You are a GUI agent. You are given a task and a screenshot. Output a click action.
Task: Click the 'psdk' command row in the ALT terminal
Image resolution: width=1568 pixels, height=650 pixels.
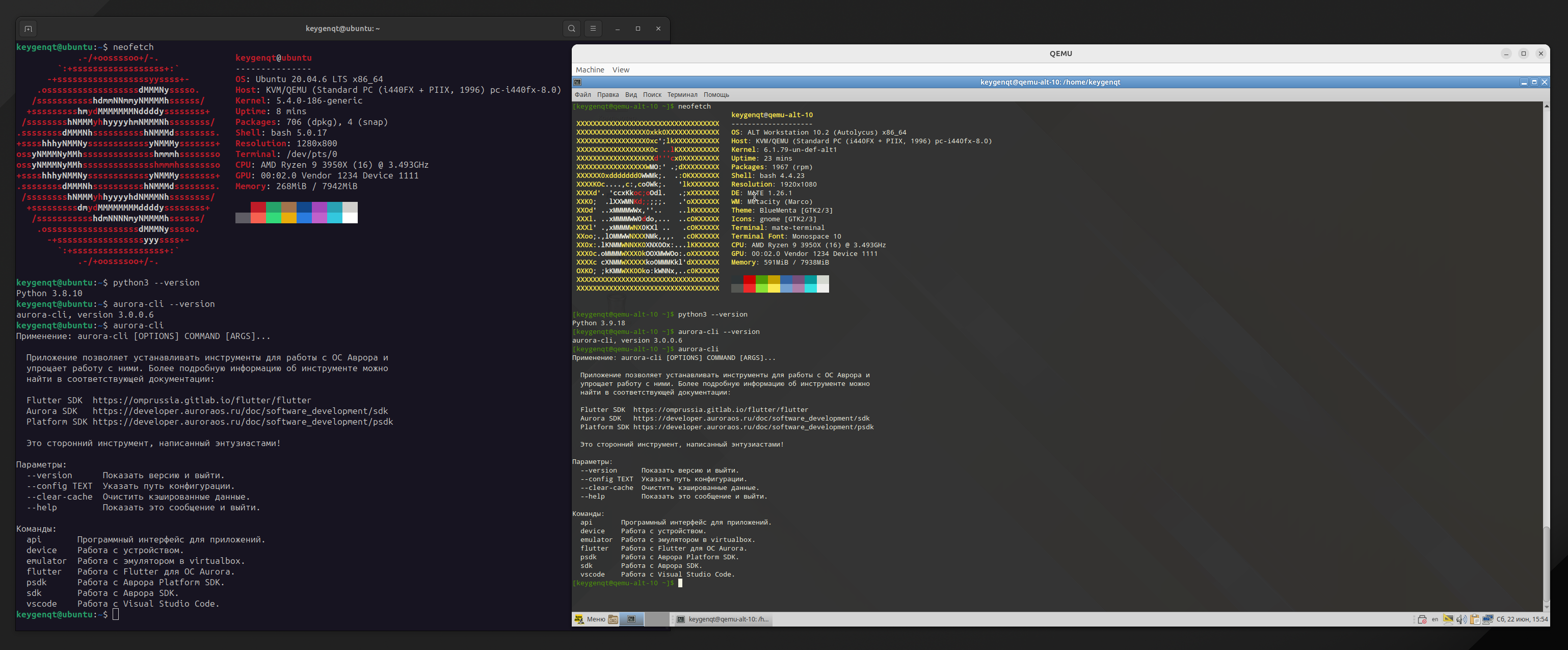click(x=659, y=557)
